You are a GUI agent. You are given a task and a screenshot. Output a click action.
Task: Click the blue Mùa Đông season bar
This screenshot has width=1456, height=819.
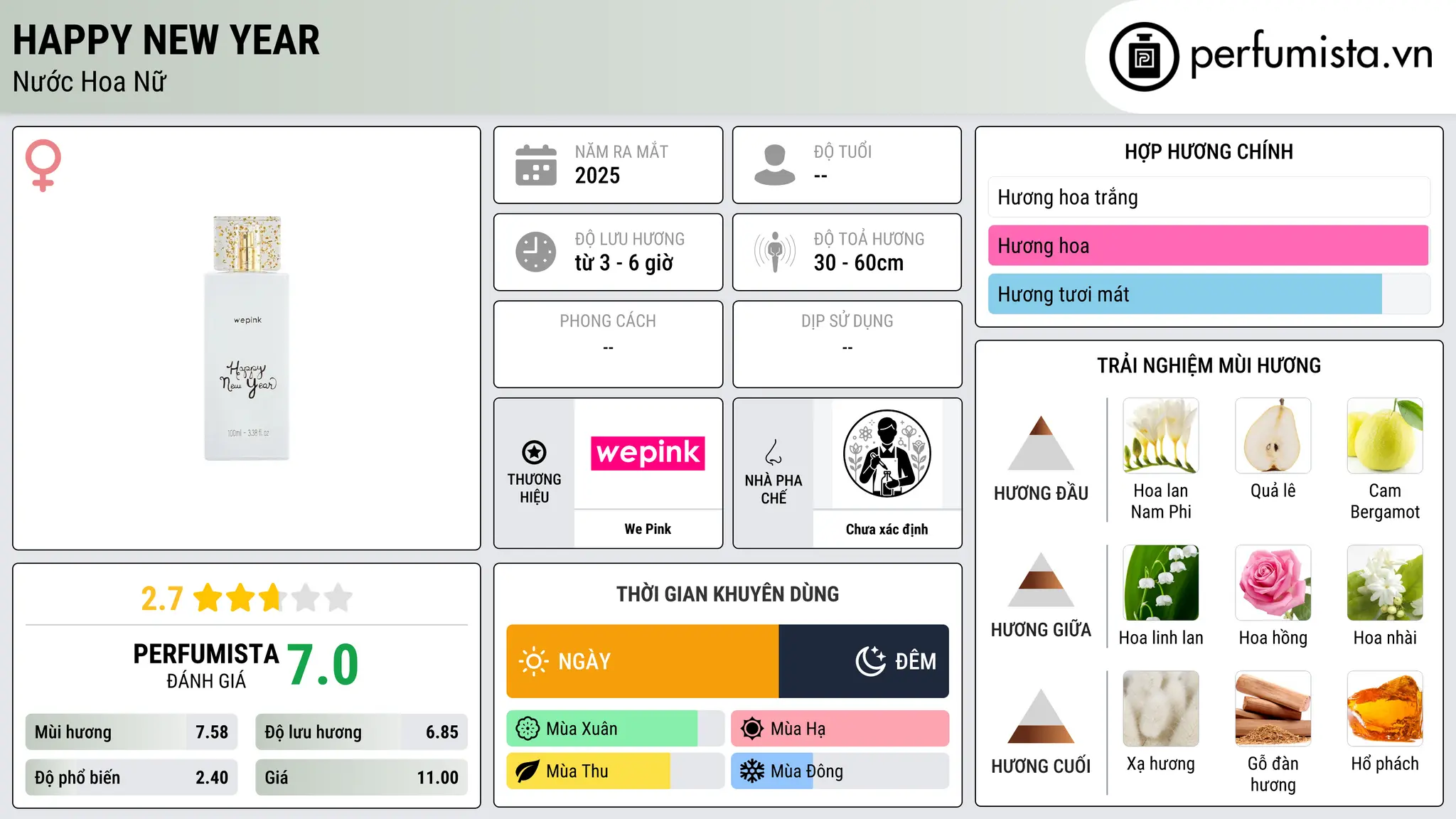tap(840, 771)
